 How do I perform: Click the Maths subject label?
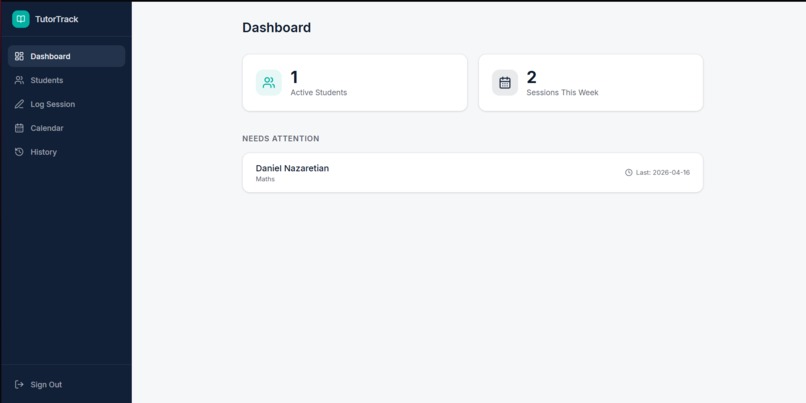click(265, 179)
